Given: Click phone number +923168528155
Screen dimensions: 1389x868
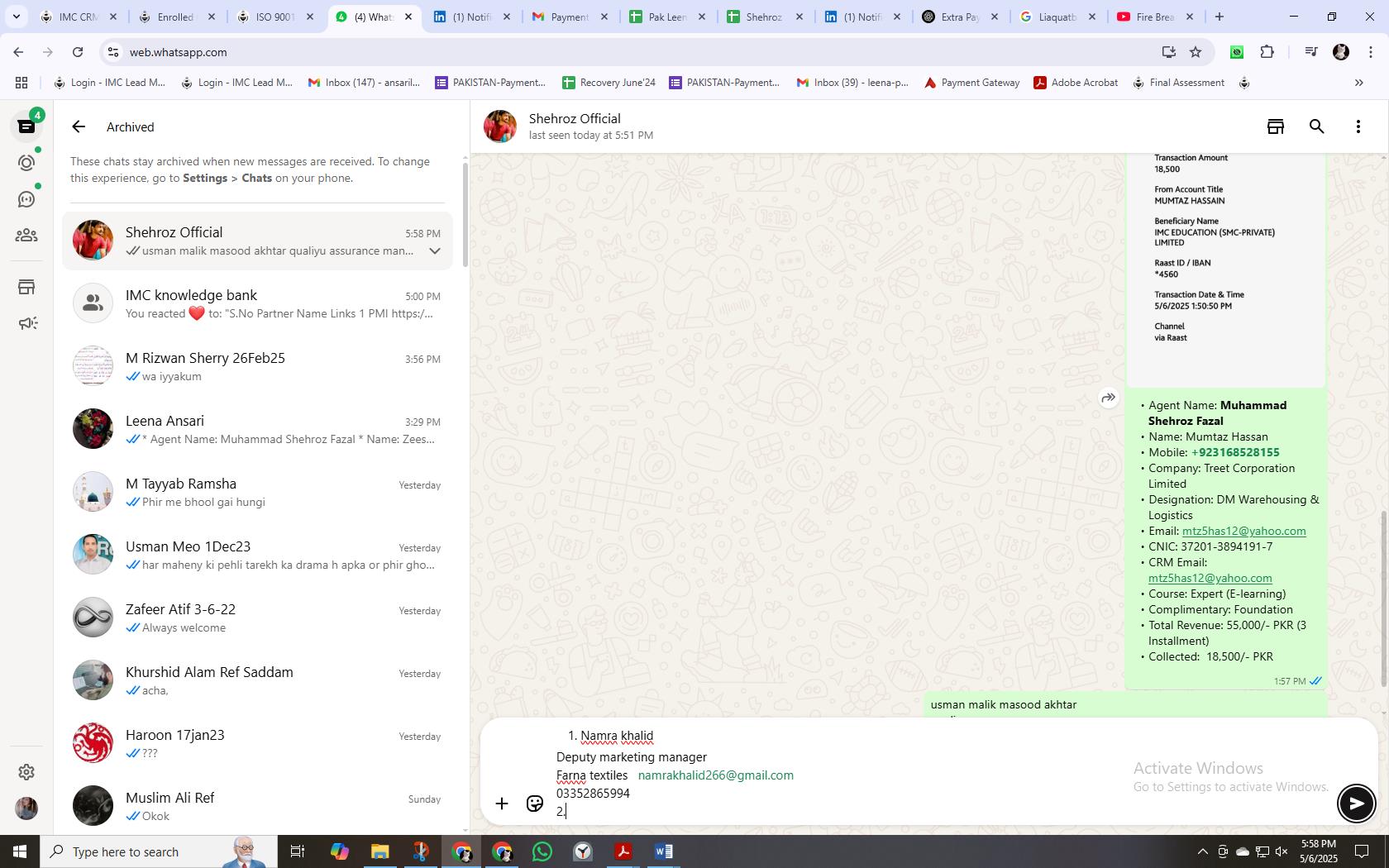Looking at the screenshot, I should pyautogui.click(x=1235, y=452).
